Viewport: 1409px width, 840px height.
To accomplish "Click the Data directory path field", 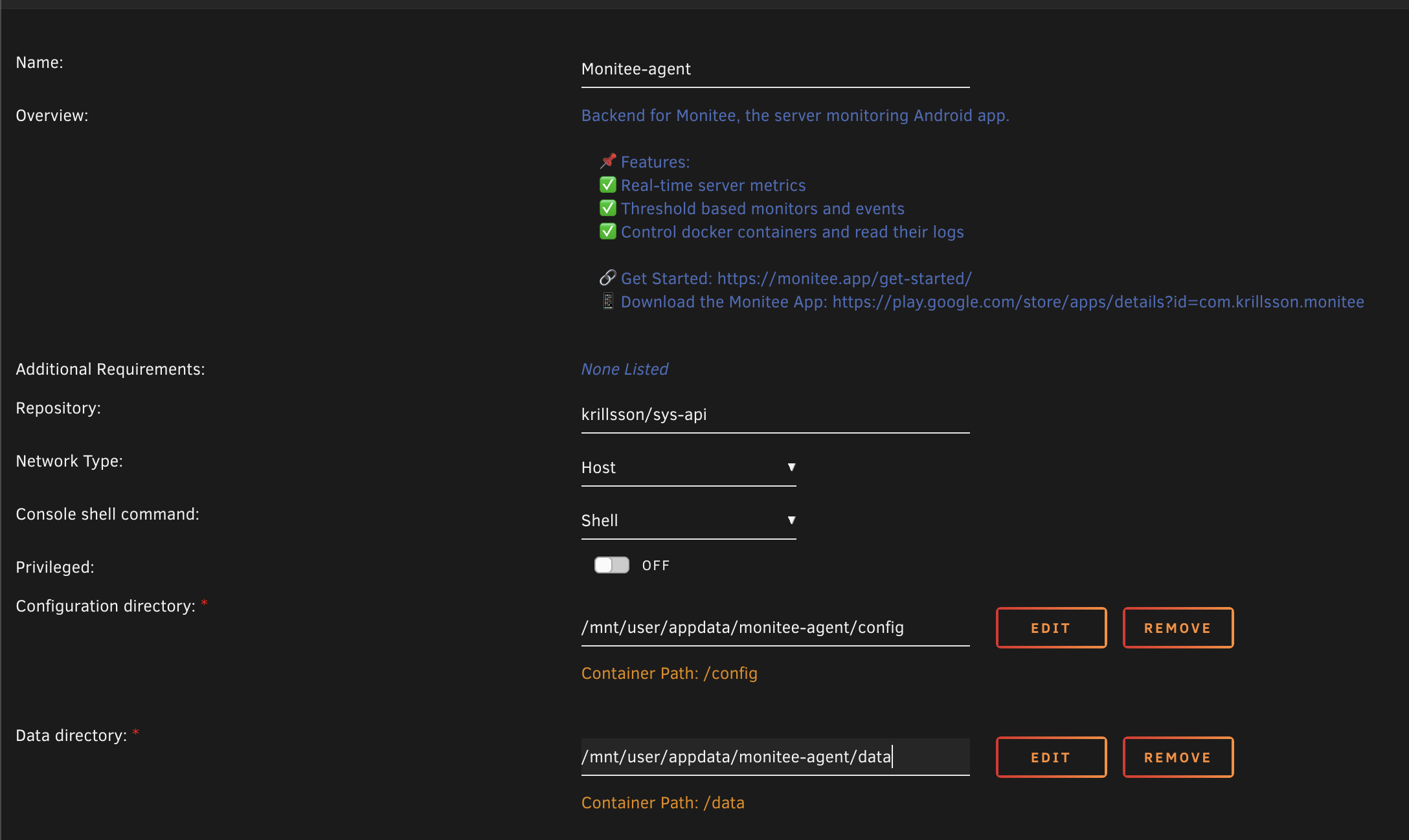I will point(775,757).
